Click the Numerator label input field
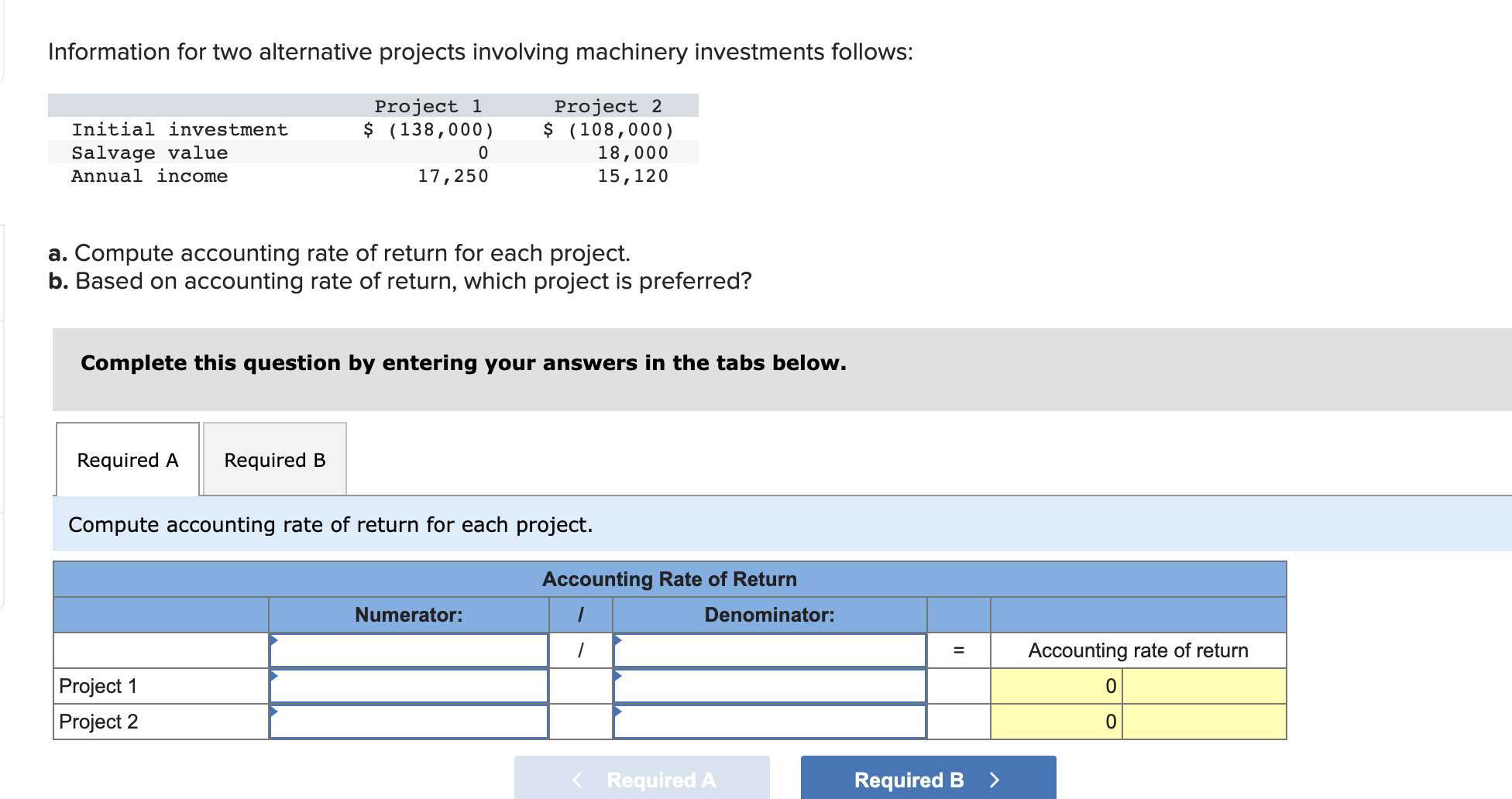The width and height of the screenshot is (1512, 799). point(409,650)
